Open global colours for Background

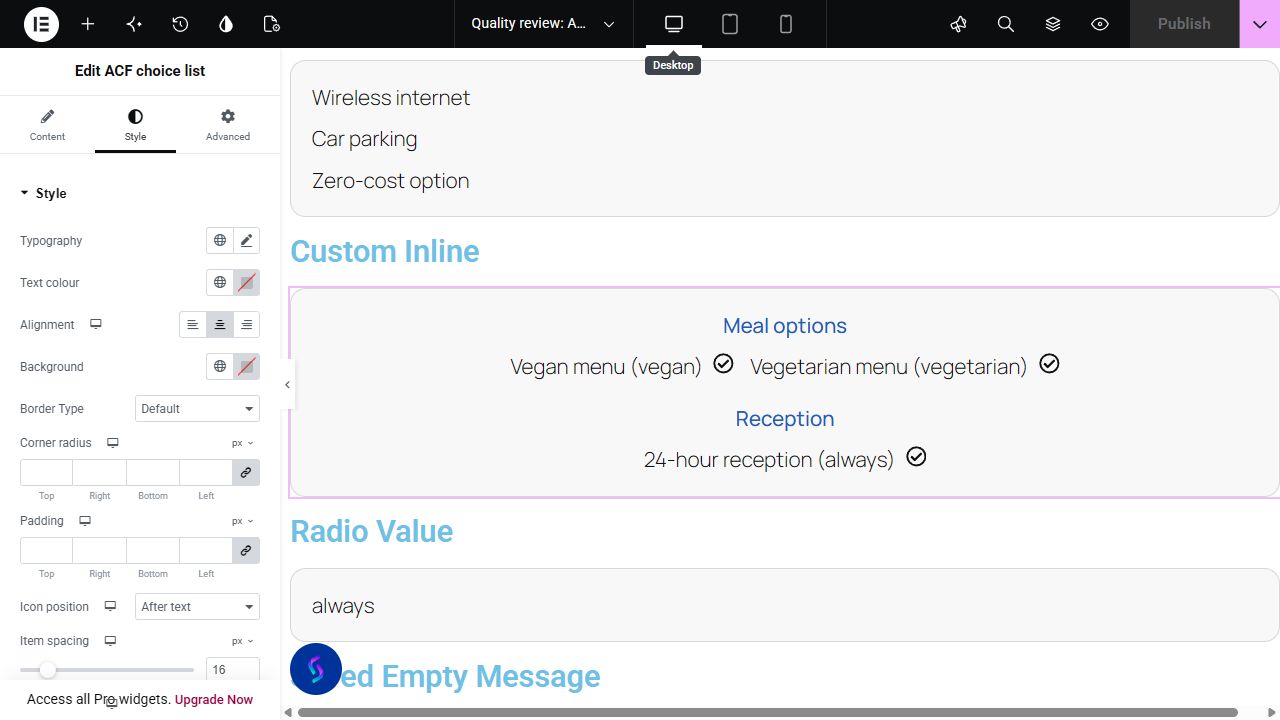[220, 367]
